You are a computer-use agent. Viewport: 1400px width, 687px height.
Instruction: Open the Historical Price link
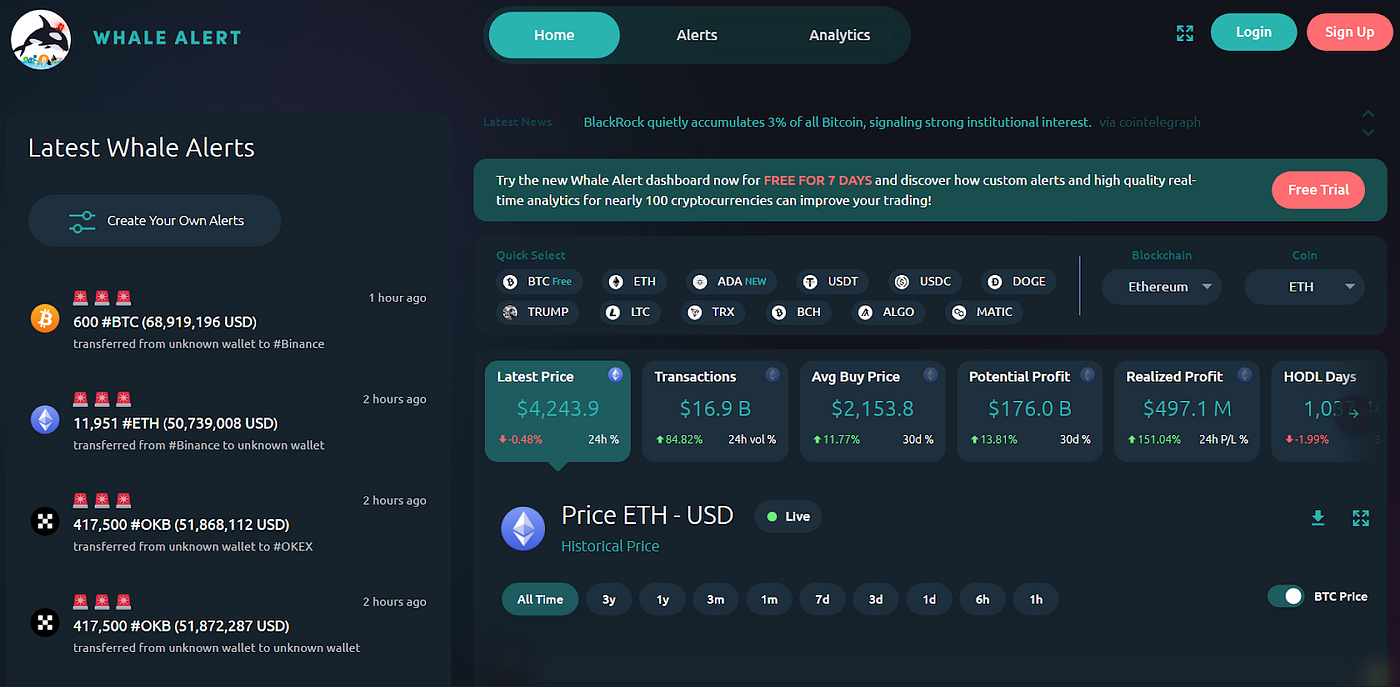tap(610, 545)
